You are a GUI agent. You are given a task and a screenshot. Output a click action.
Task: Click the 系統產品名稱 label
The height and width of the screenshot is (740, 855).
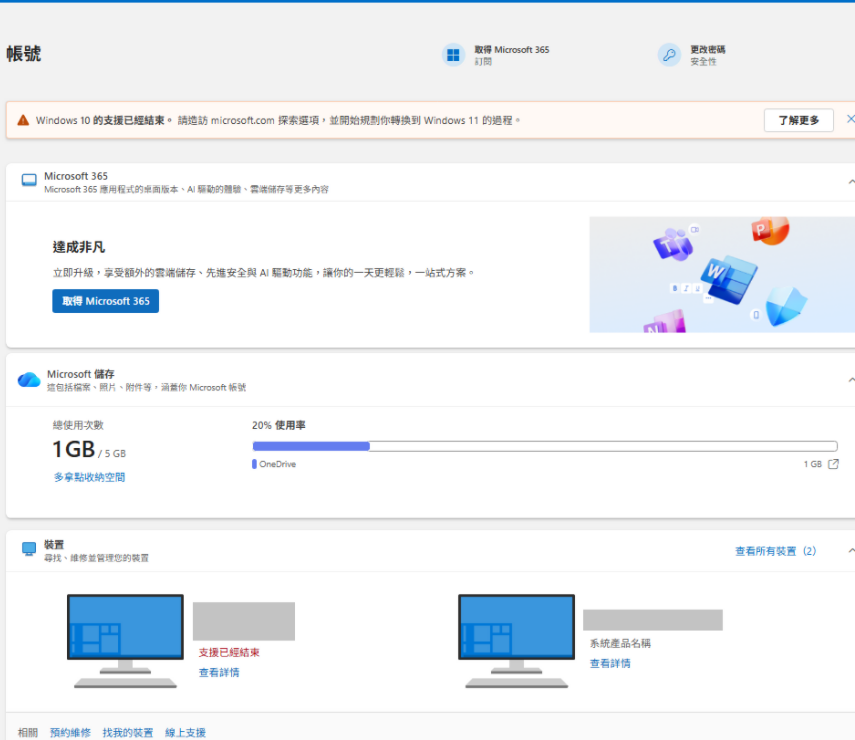(x=620, y=643)
